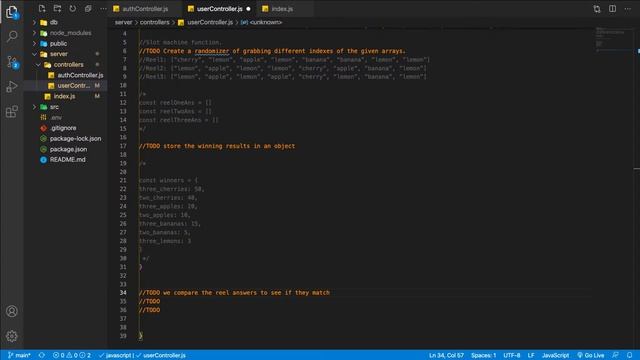This screenshot has height=360, width=640.
Task: Open explorer more actions ellipsis
Action: pyautogui.click(x=103, y=9)
